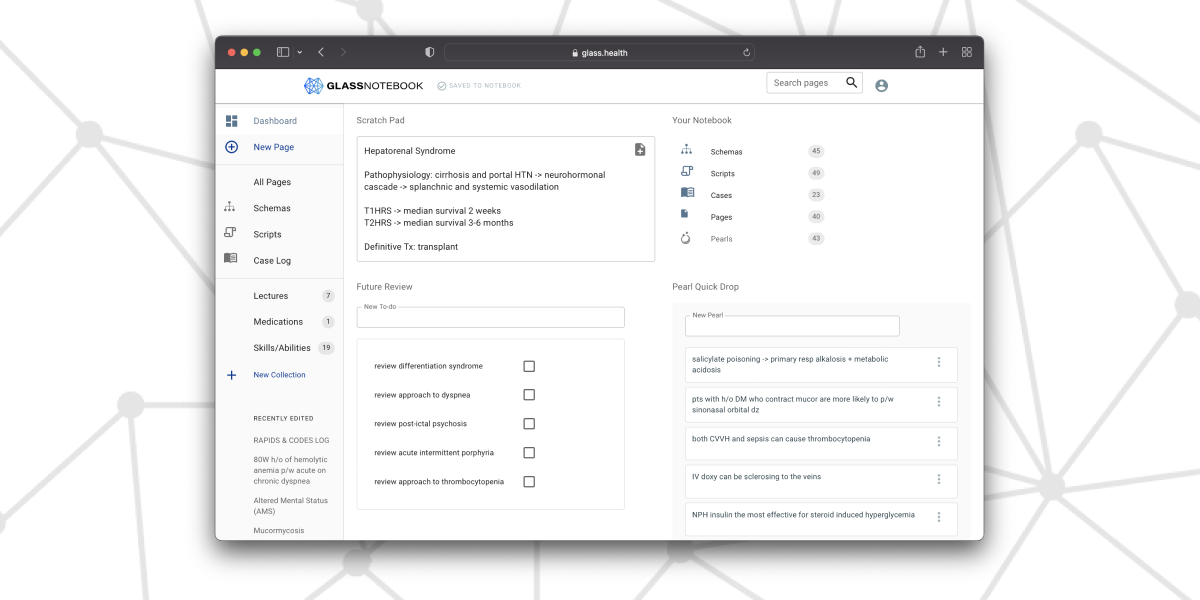Click into the New To-do field
Screen dimensions: 1200x600
click(x=490, y=318)
